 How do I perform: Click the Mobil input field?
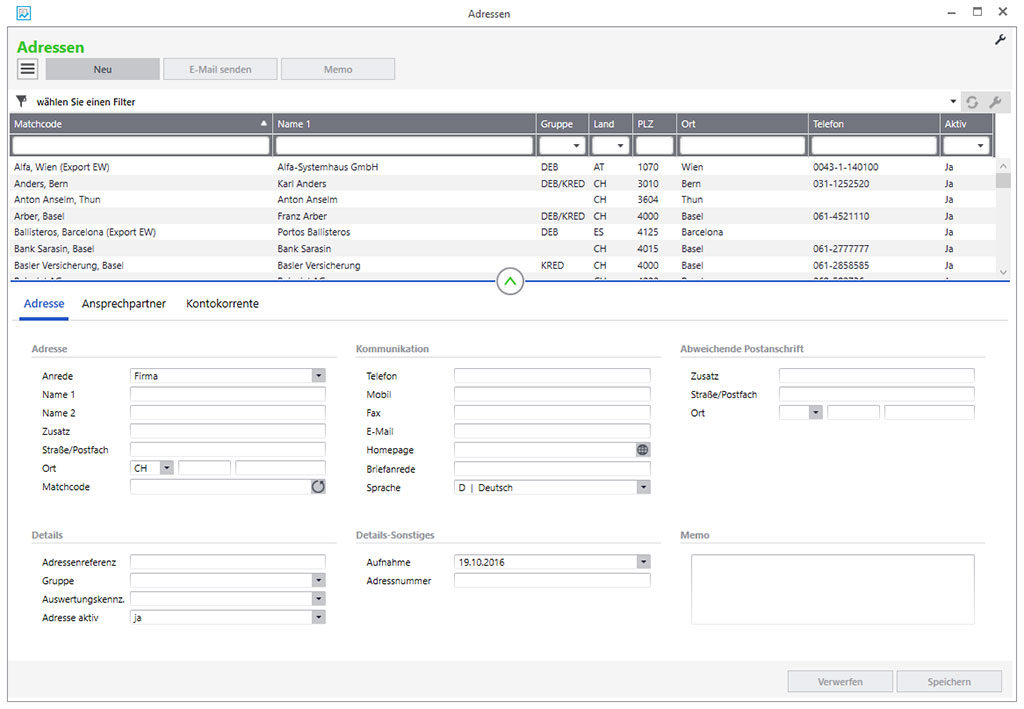coord(552,394)
